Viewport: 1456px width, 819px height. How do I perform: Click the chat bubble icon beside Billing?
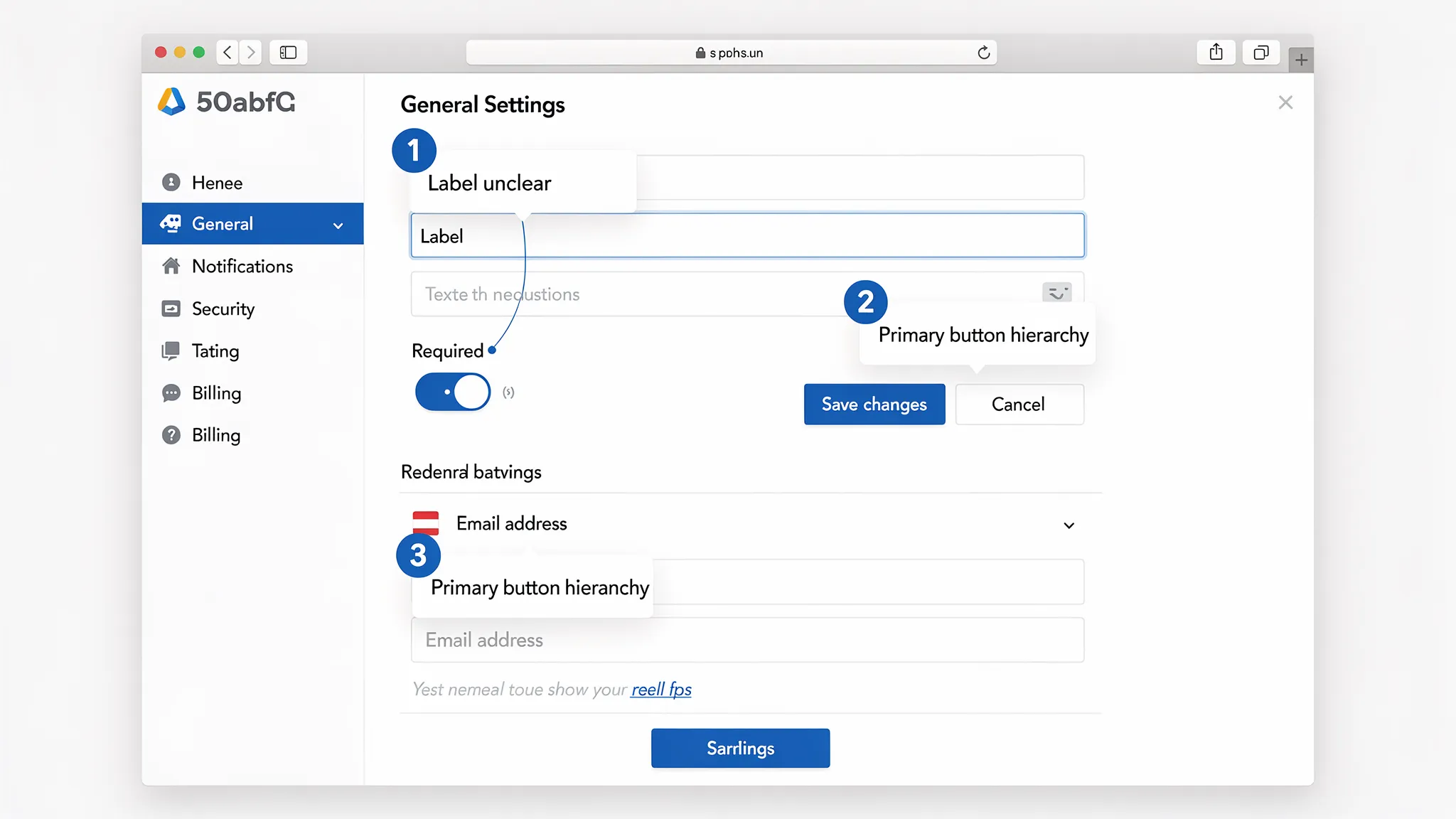[171, 392]
